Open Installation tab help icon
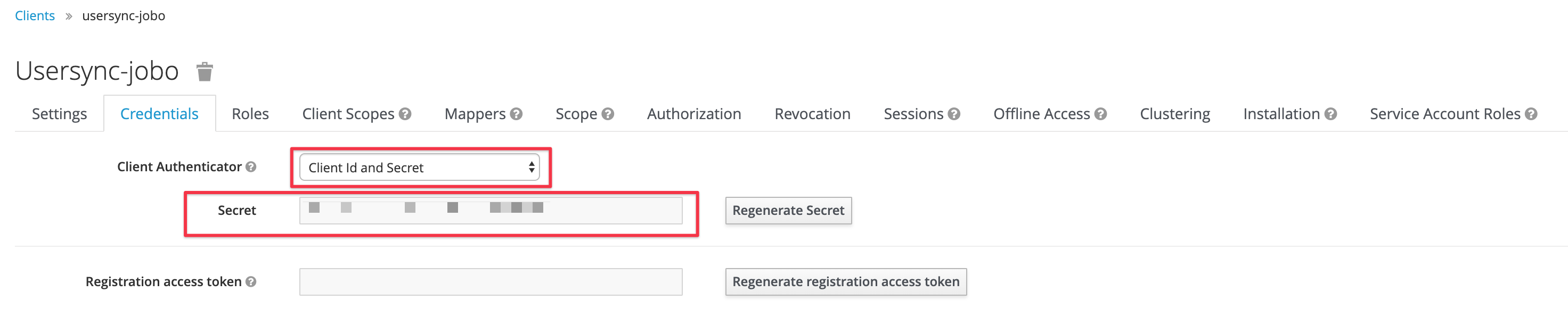Viewport: 1568px width, 317px height. [1330, 114]
